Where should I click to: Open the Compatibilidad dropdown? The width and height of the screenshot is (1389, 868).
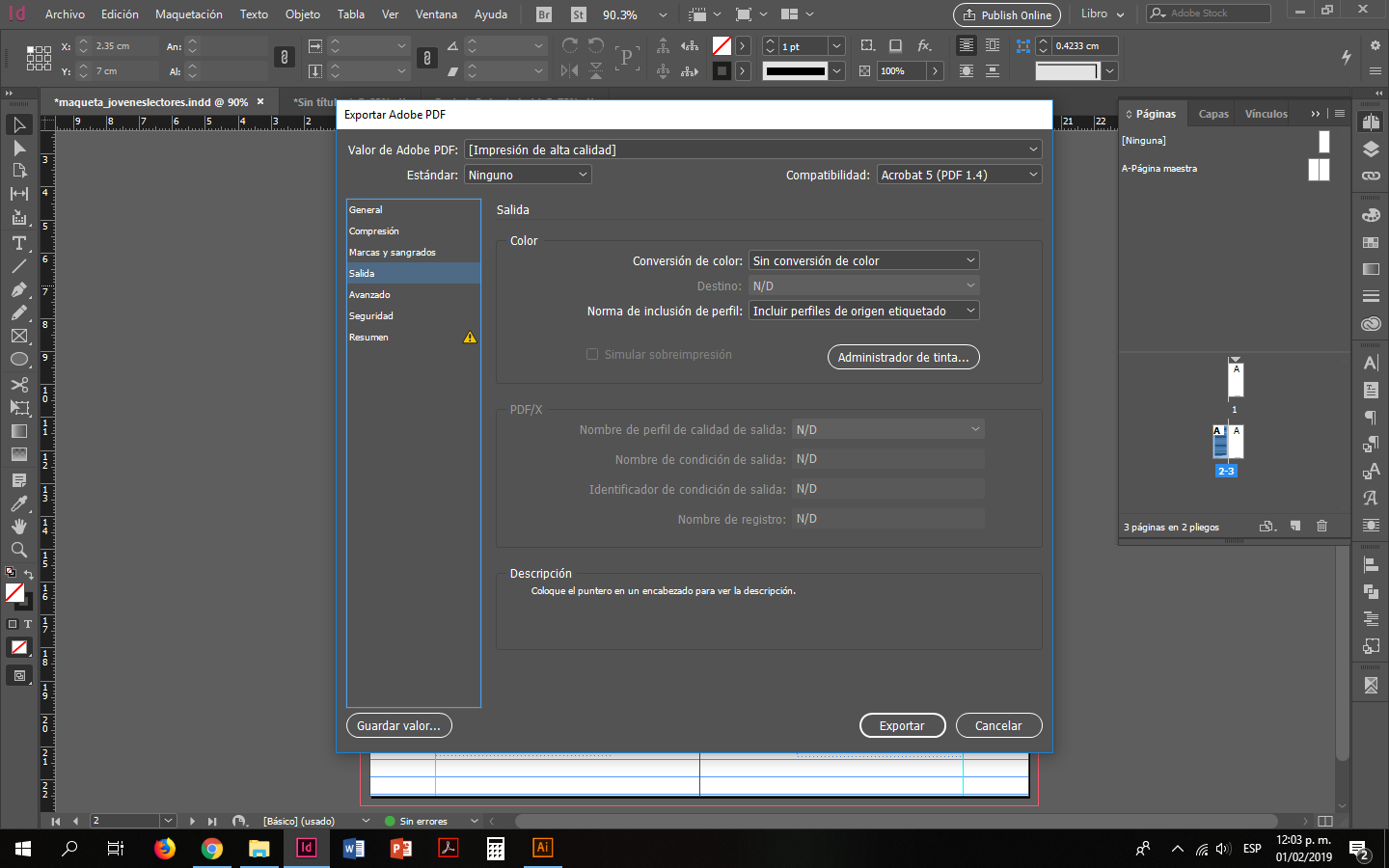click(959, 175)
